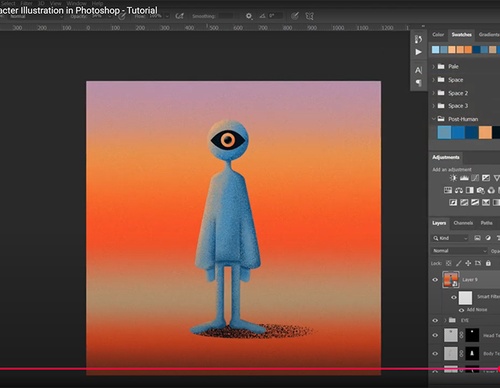Add a Black & White adjustment
The image size is (500, 388).
coord(470,190)
